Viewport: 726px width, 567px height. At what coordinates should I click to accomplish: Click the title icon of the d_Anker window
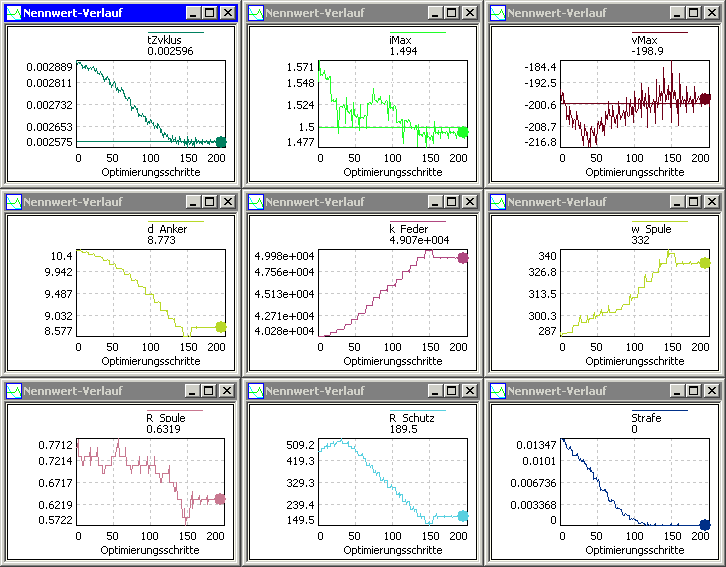[13, 201]
